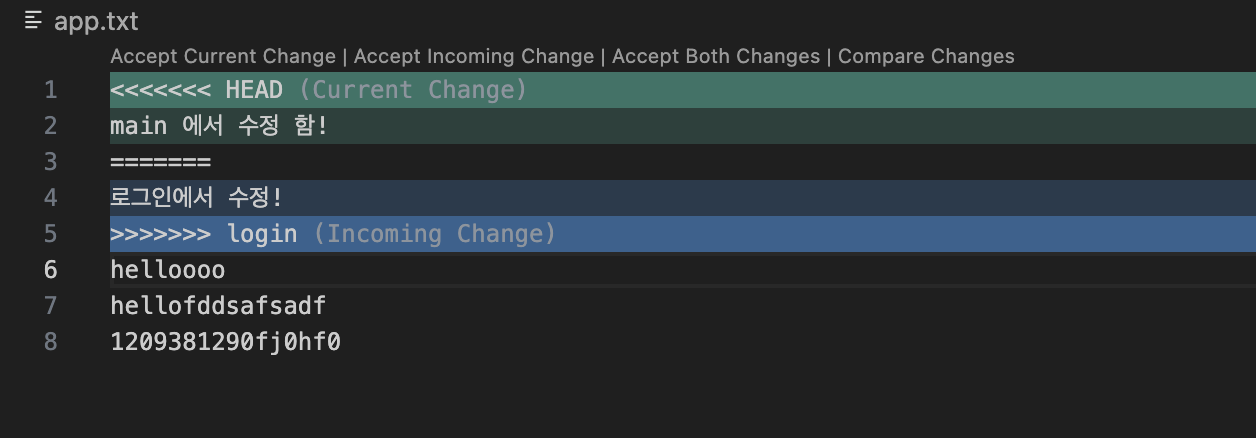
Task: Click the ======= separator text
Action: 161,162
